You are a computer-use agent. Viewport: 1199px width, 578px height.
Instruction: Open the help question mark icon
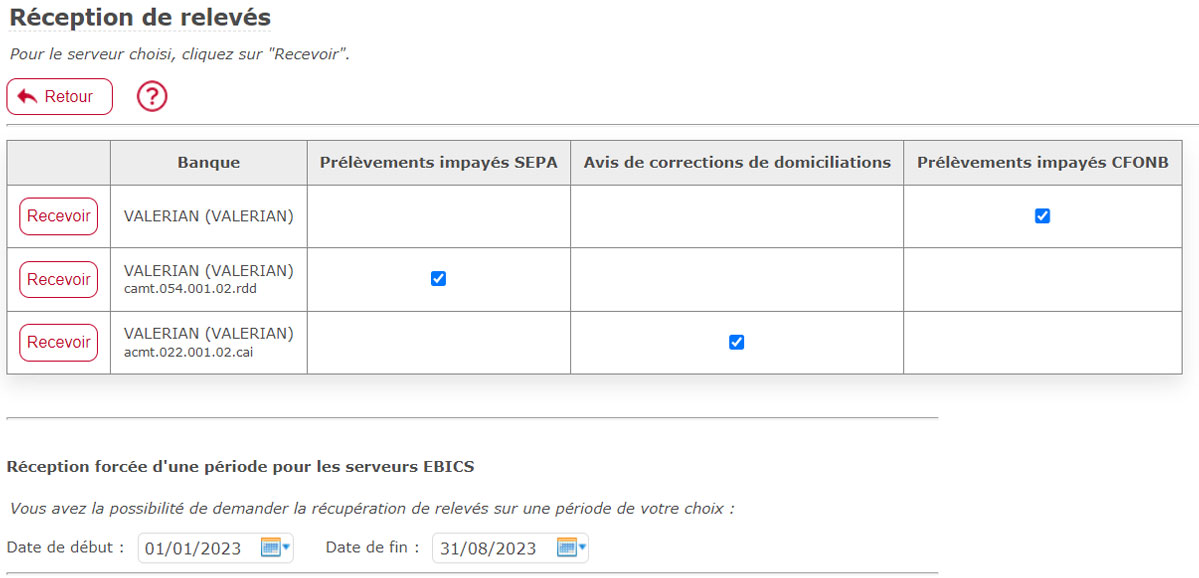[x=152, y=96]
